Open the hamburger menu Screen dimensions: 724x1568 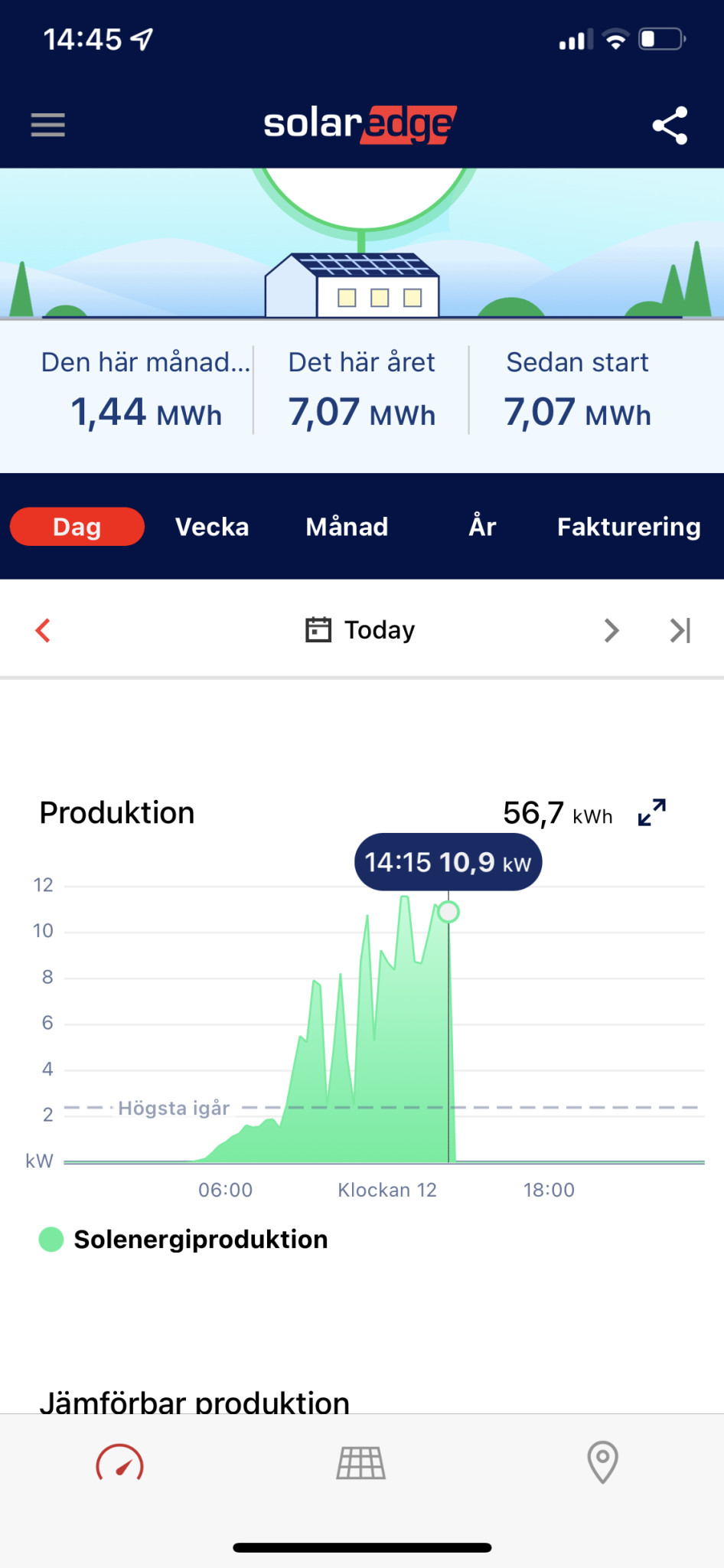click(x=47, y=125)
